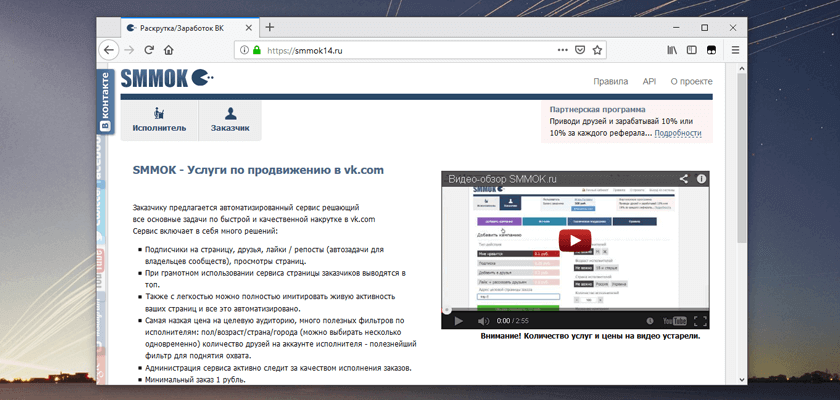Screen dimensions: 840x400
Task: Bookmark this page with the star icon
Action: pyautogui.click(x=597, y=50)
